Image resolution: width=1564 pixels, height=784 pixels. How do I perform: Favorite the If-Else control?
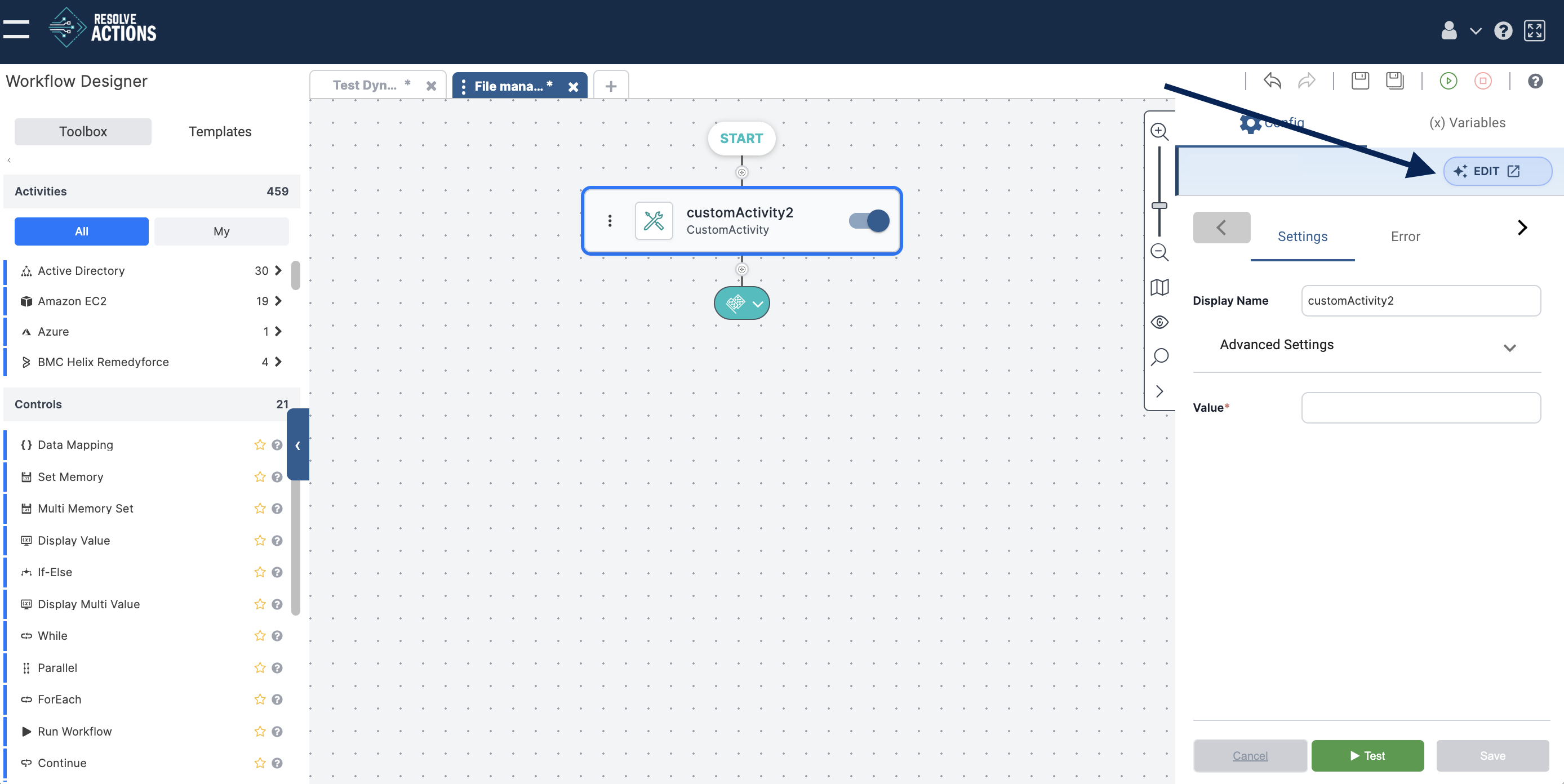coord(260,572)
